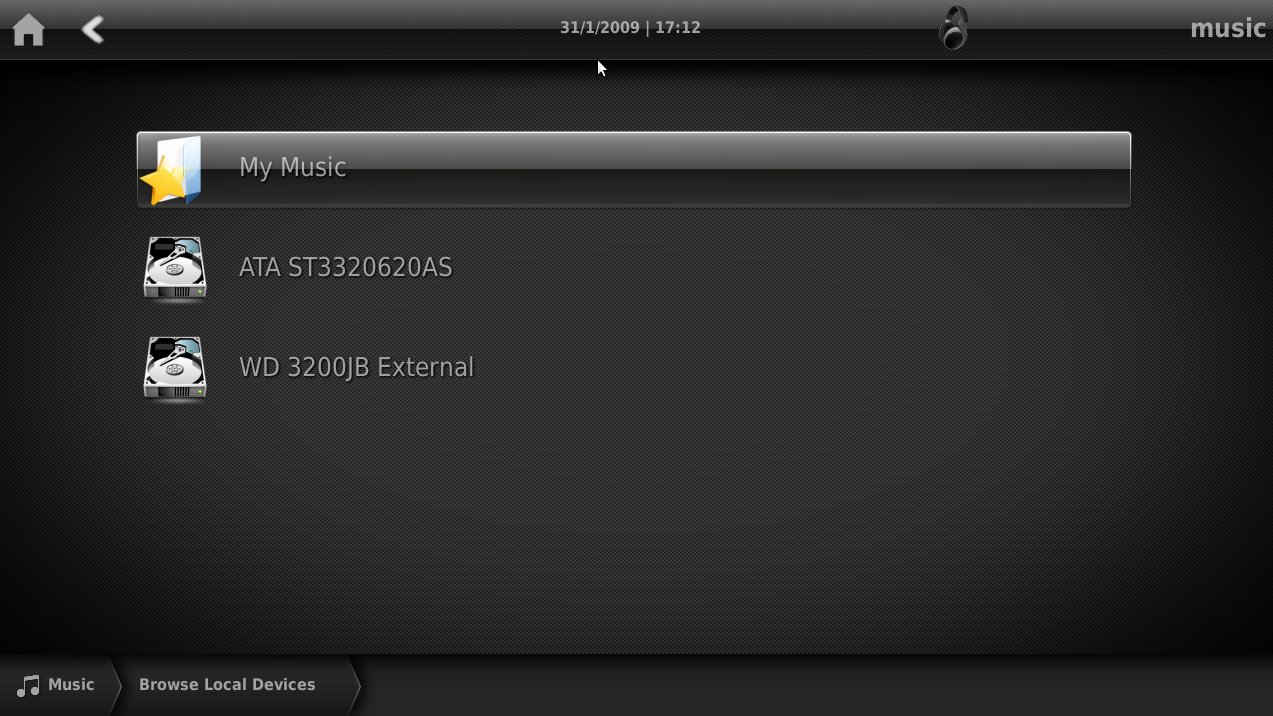The height and width of the screenshot is (716, 1273).
Task: Open the starred My Music folder icon
Action: tap(172, 170)
